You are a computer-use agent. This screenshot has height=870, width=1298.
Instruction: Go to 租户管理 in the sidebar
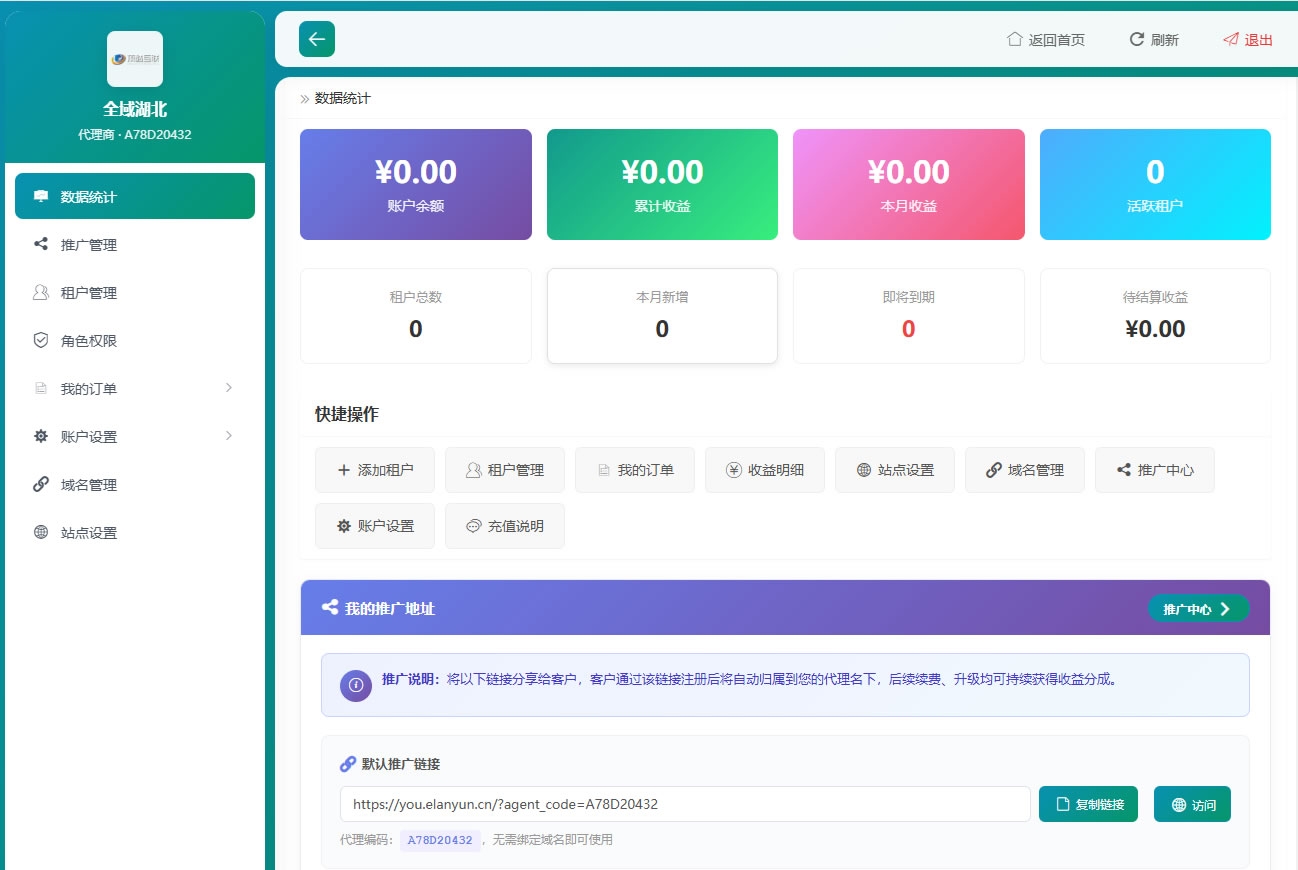(x=135, y=292)
